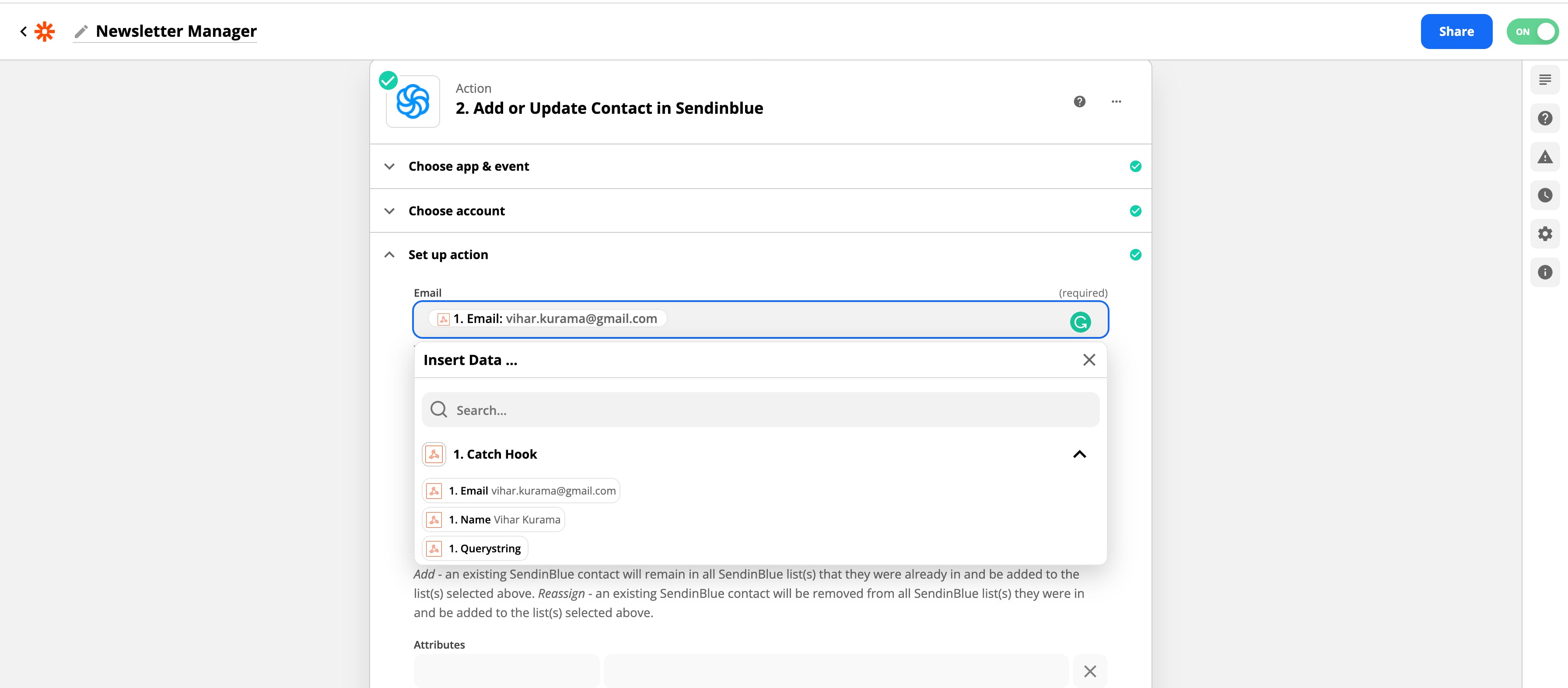The height and width of the screenshot is (688, 1568).
Task: Click the Grammarly icon in the Email field
Action: click(1080, 322)
